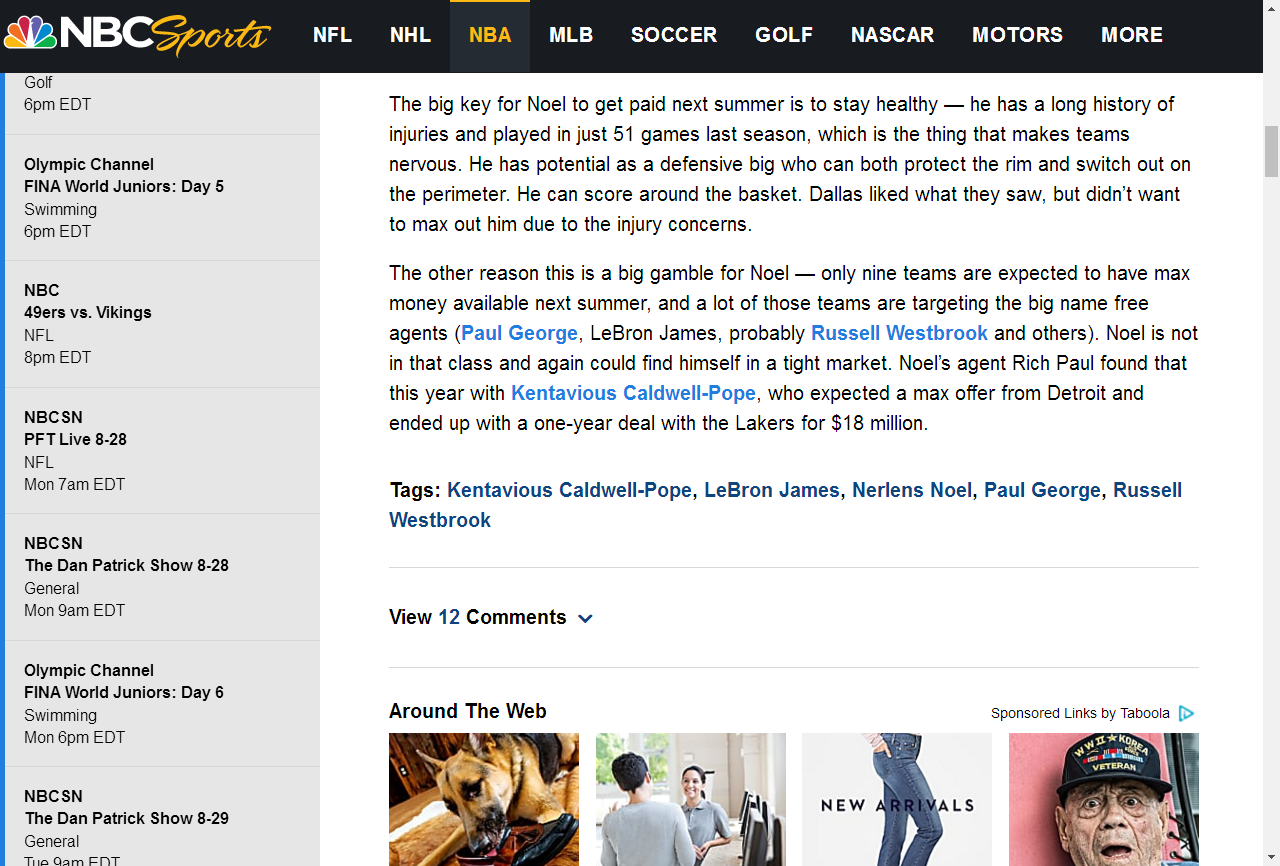This screenshot has width=1280, height=866.
Task: Follow the Russell Westbrook article link
Action: click(899, 333)
